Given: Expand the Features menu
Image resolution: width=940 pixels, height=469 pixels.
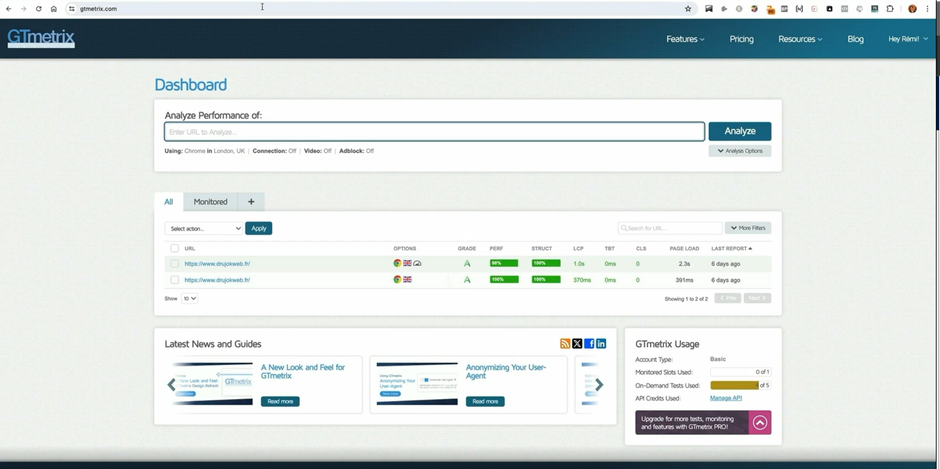Looking at the screenshot, I should click(x=685, y=39).
